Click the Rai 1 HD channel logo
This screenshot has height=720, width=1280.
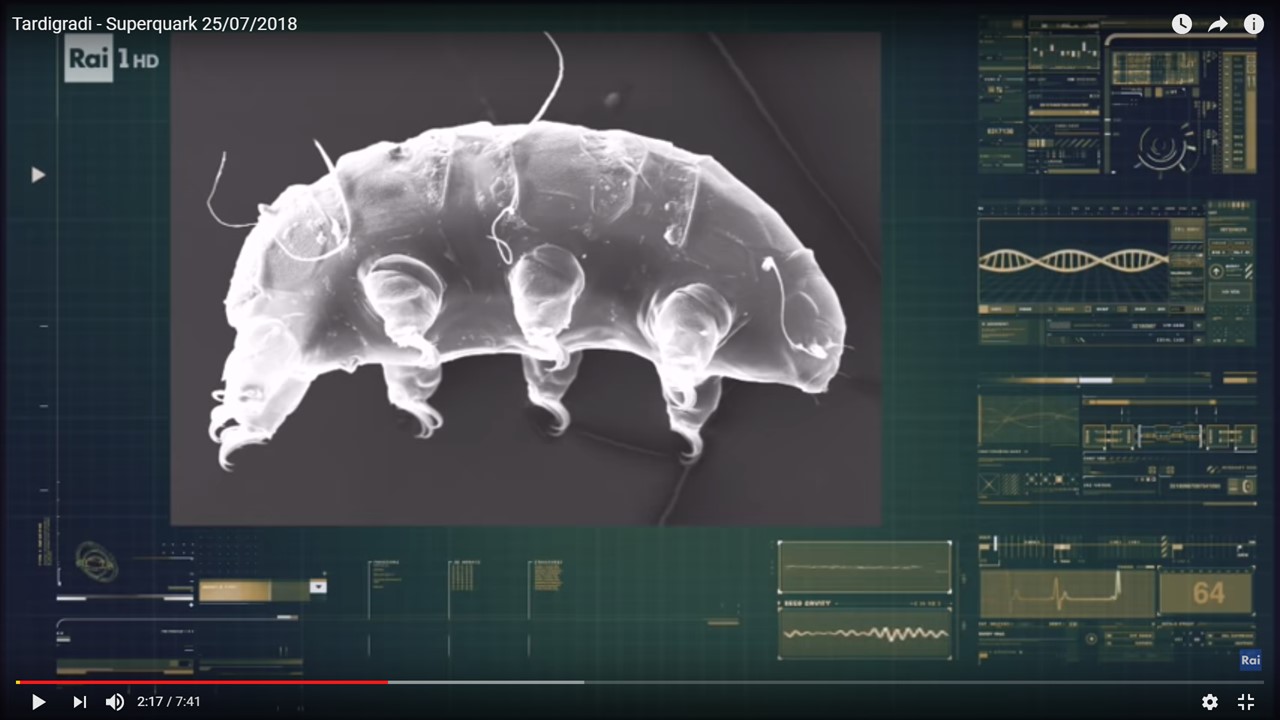pyautogui.click(x=113, y=59)
